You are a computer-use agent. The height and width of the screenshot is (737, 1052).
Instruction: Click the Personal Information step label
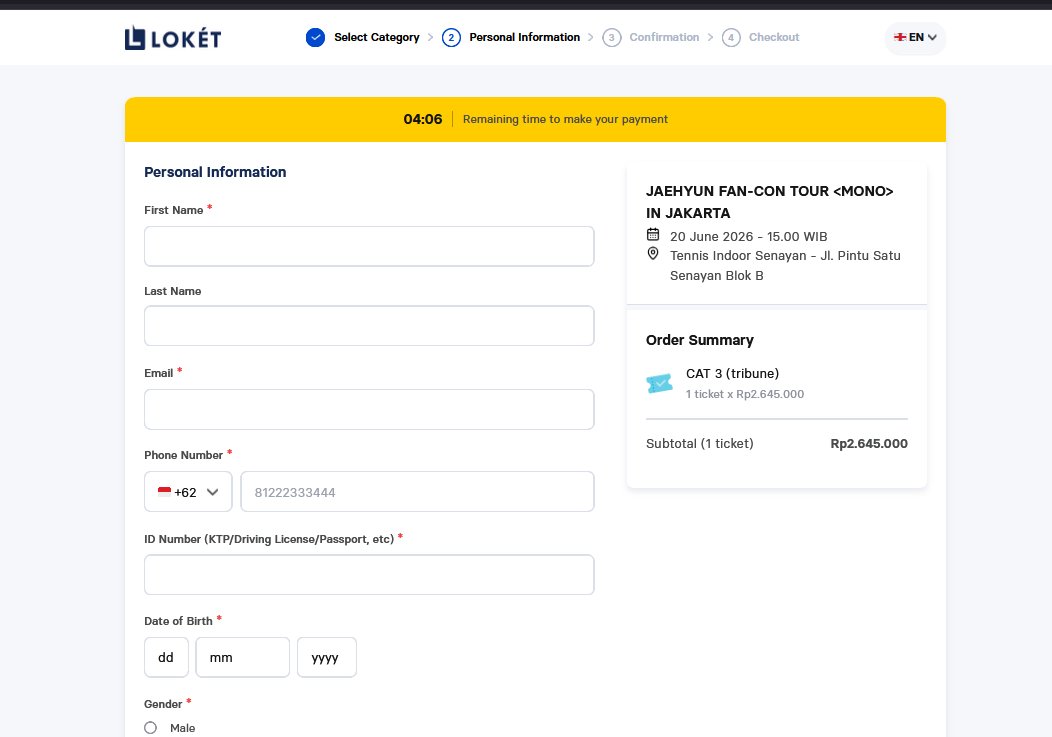tap(525, 38)
